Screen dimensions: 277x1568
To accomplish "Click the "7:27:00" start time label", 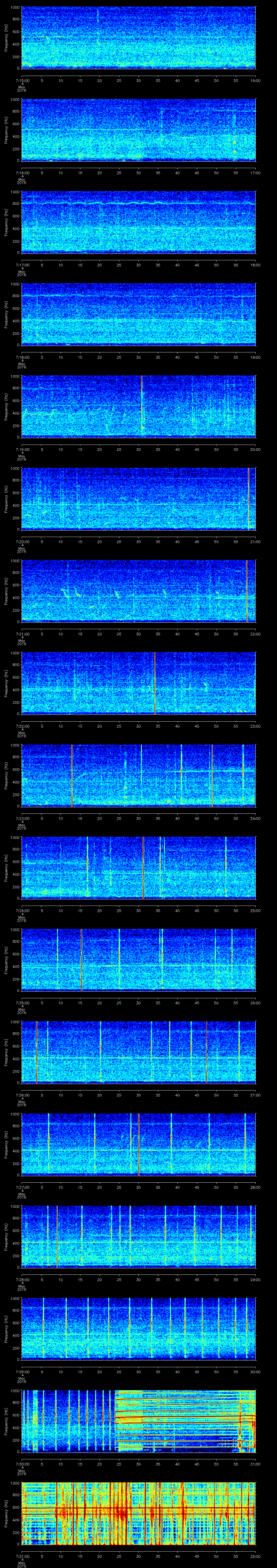I will tap(22, 1187).
